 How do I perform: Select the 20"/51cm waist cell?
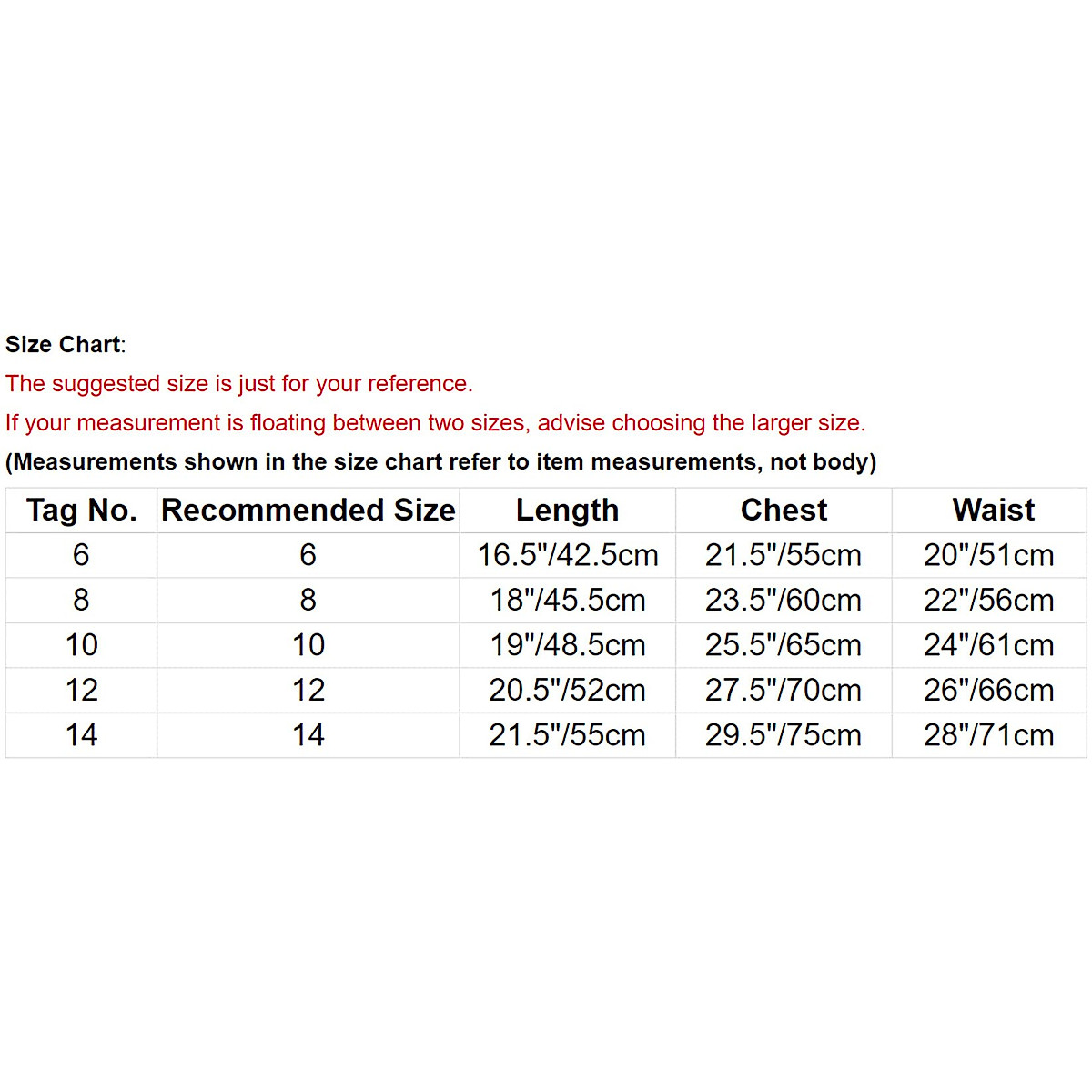[x=988, y=555]
